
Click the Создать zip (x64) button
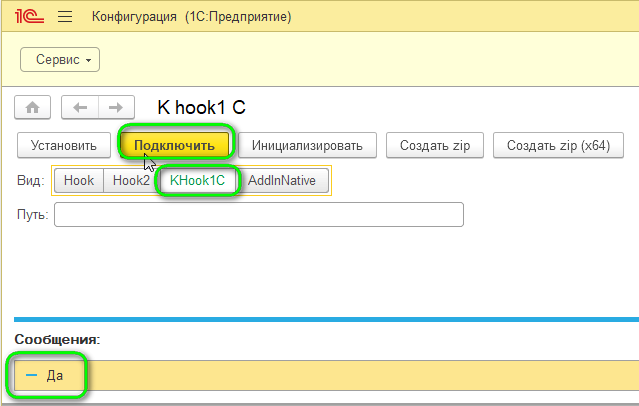[x=558, y=145]
